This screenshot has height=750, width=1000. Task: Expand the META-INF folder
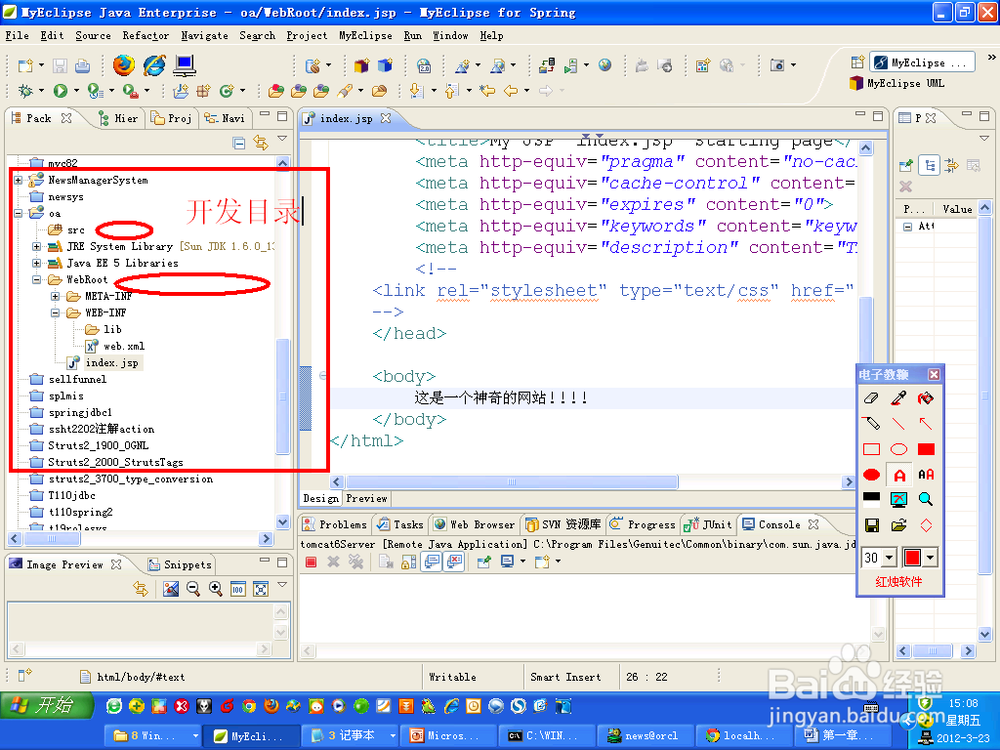pyautogui.click(x=55, y=296)
